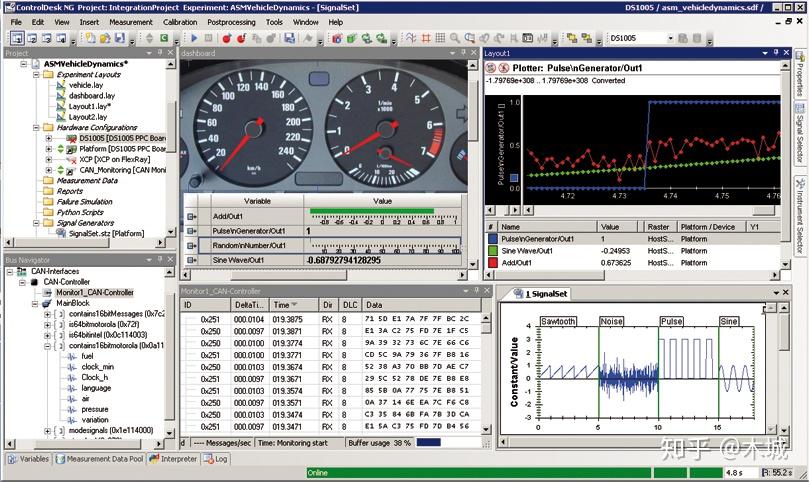The height and width of the screenshot is (482, 809).
Task: Expand the DS1005 PPC Board node
Action: point(49,138)
